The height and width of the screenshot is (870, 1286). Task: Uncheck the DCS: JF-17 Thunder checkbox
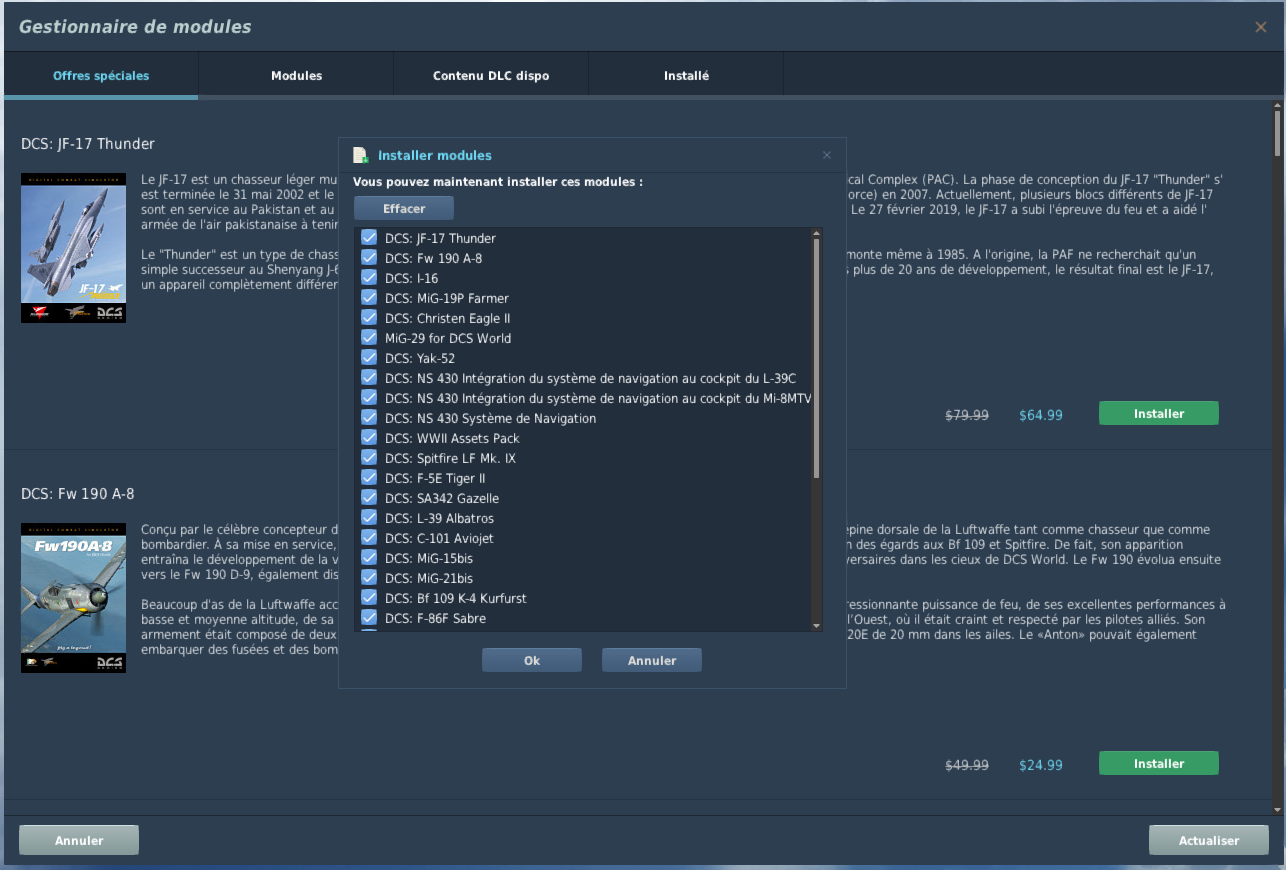coord(369,238)
